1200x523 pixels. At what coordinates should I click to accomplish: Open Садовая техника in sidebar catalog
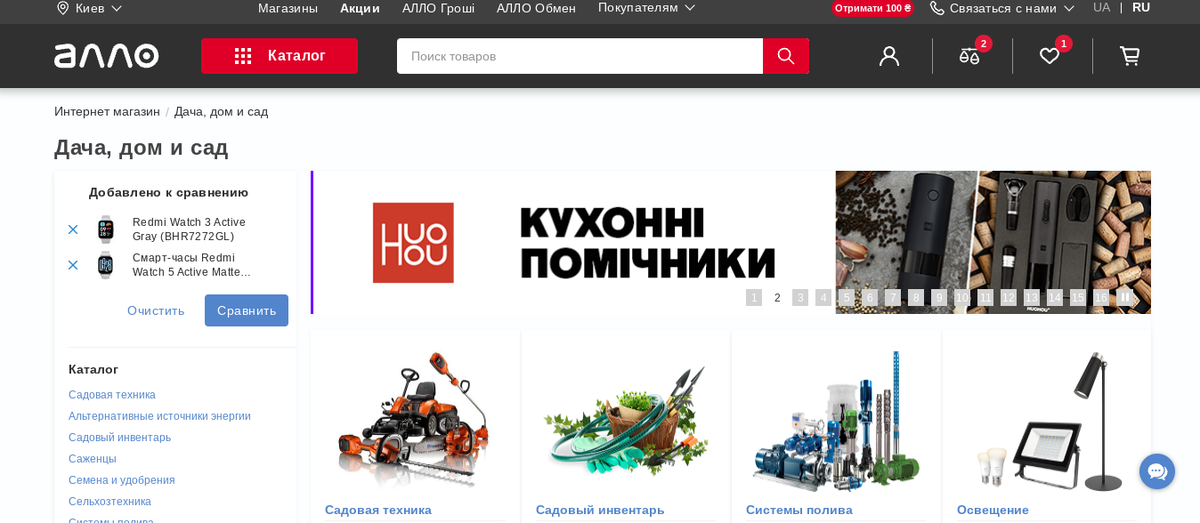(x=112, y=395)
